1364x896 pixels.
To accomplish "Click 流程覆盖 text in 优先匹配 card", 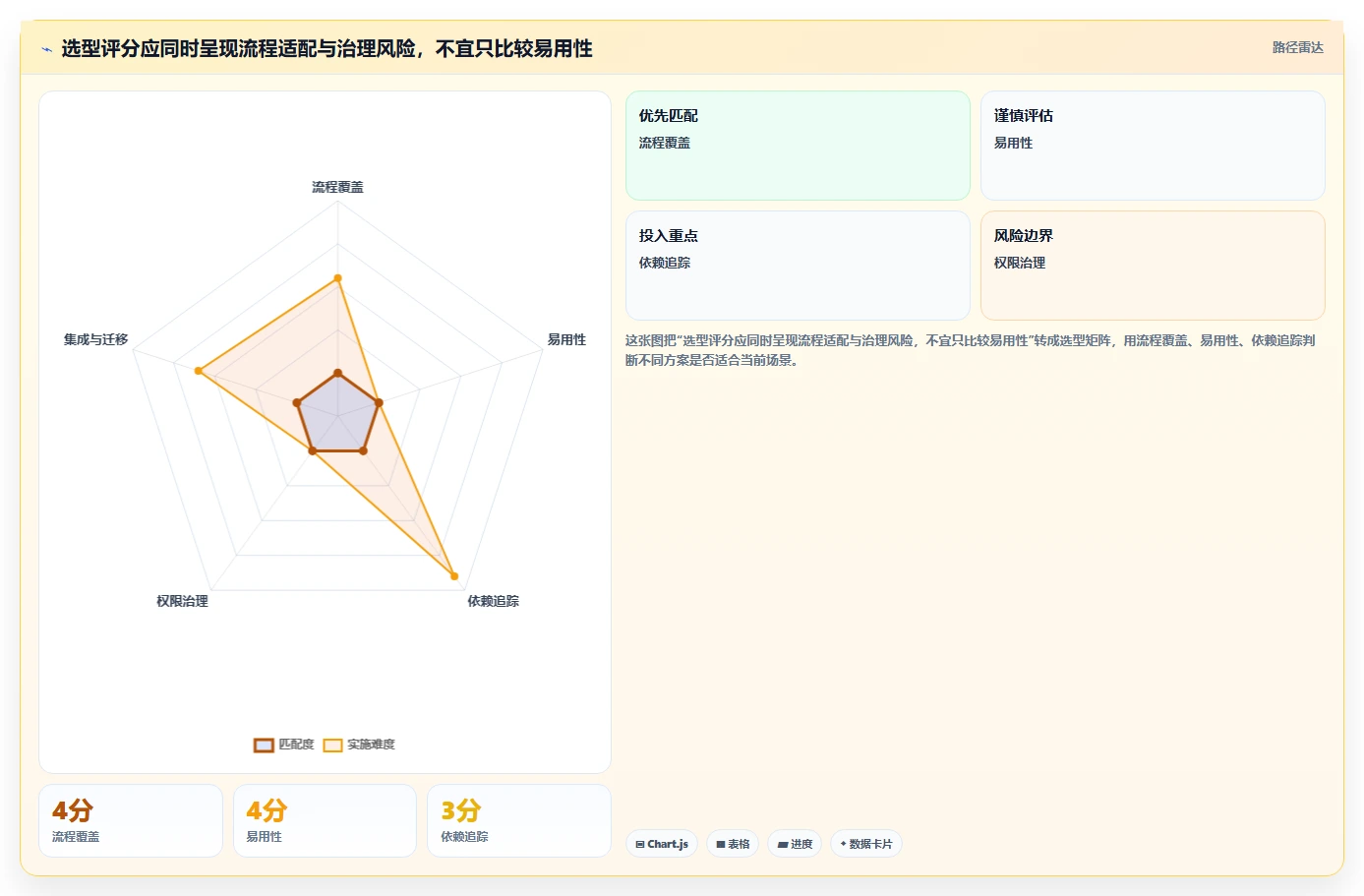I will 665,143.
